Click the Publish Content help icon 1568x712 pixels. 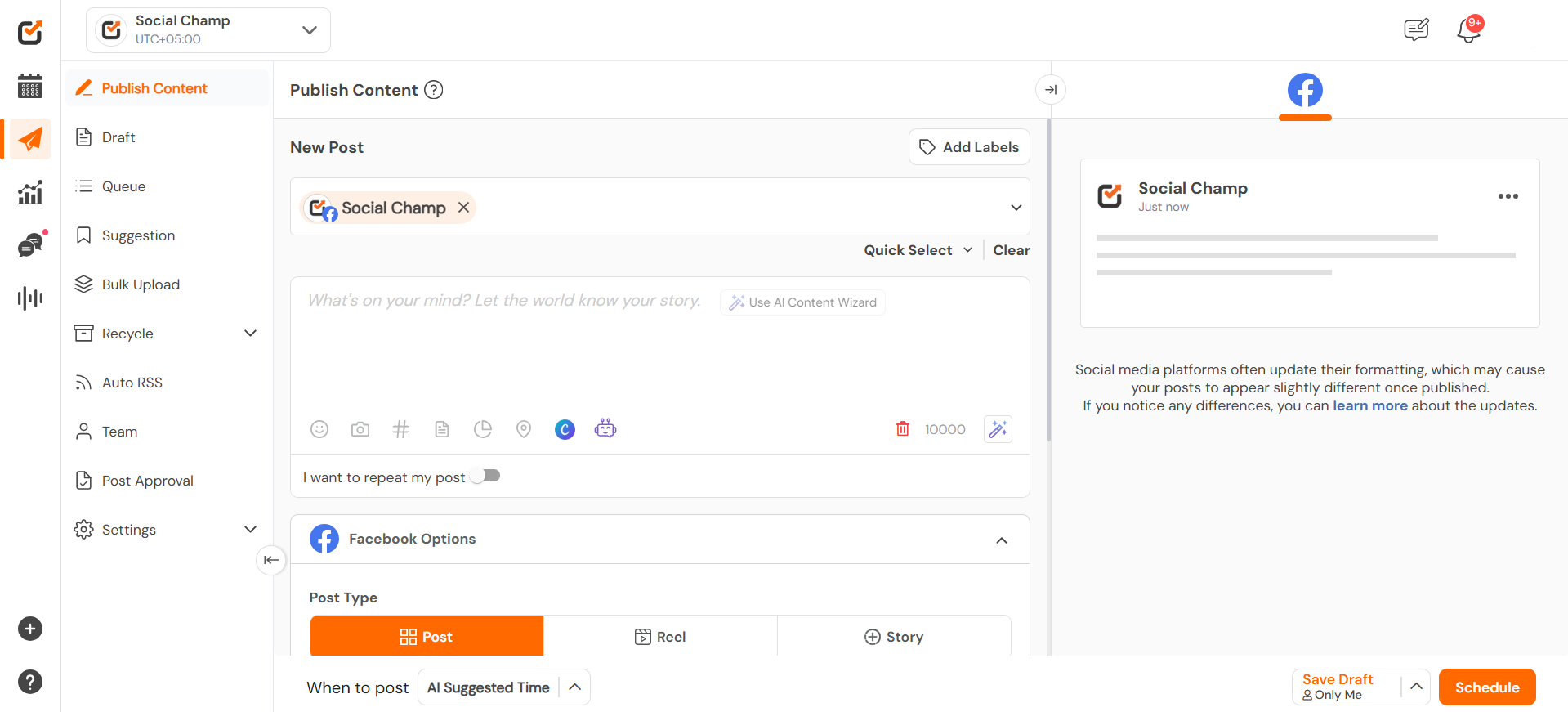coord(434,90)
